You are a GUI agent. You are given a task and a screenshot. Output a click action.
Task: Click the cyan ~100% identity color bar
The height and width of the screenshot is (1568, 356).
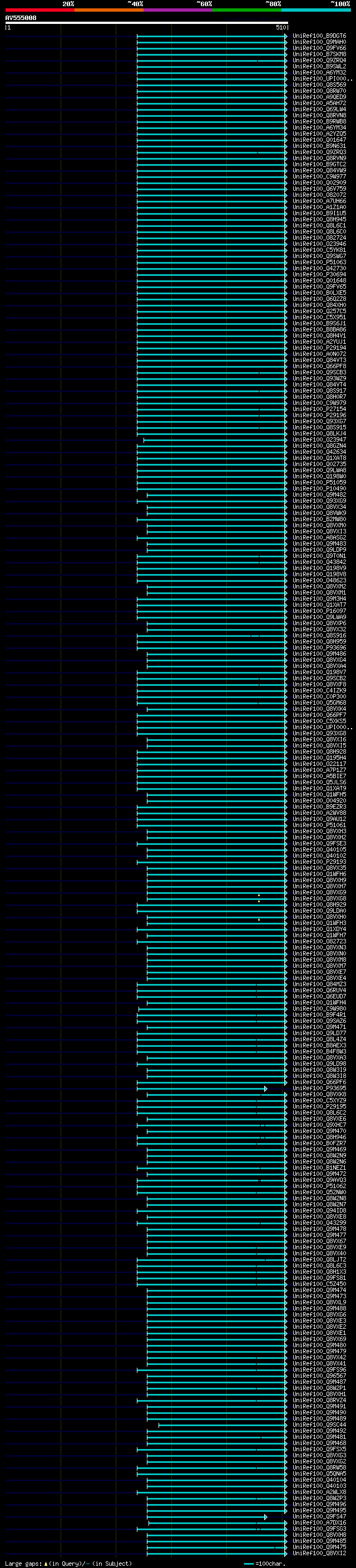[x=317, y=10]
